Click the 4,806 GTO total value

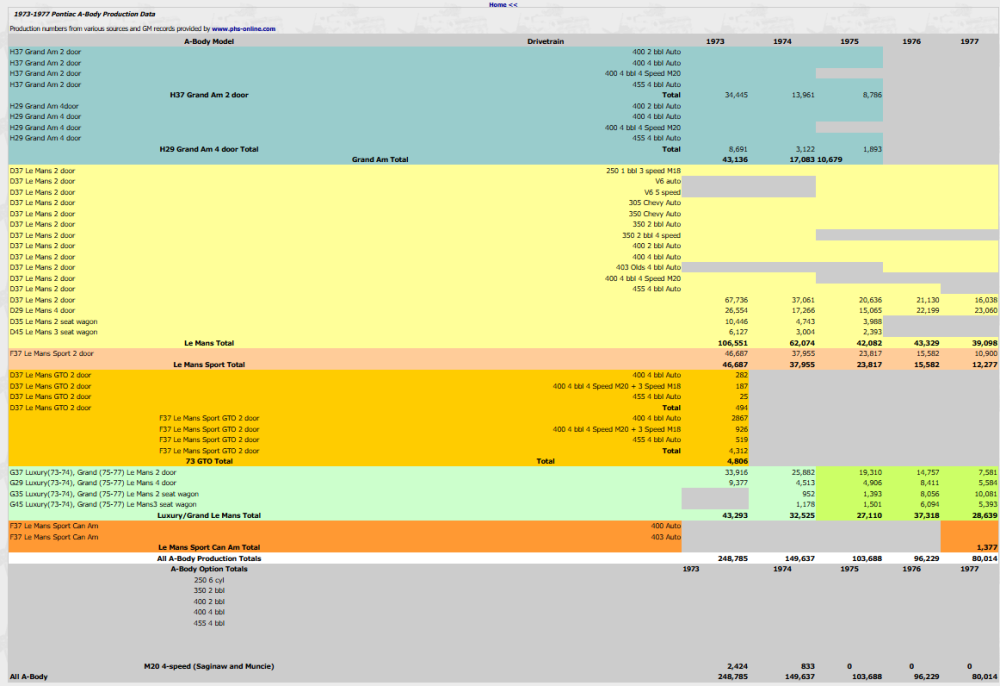pos(737,461)
